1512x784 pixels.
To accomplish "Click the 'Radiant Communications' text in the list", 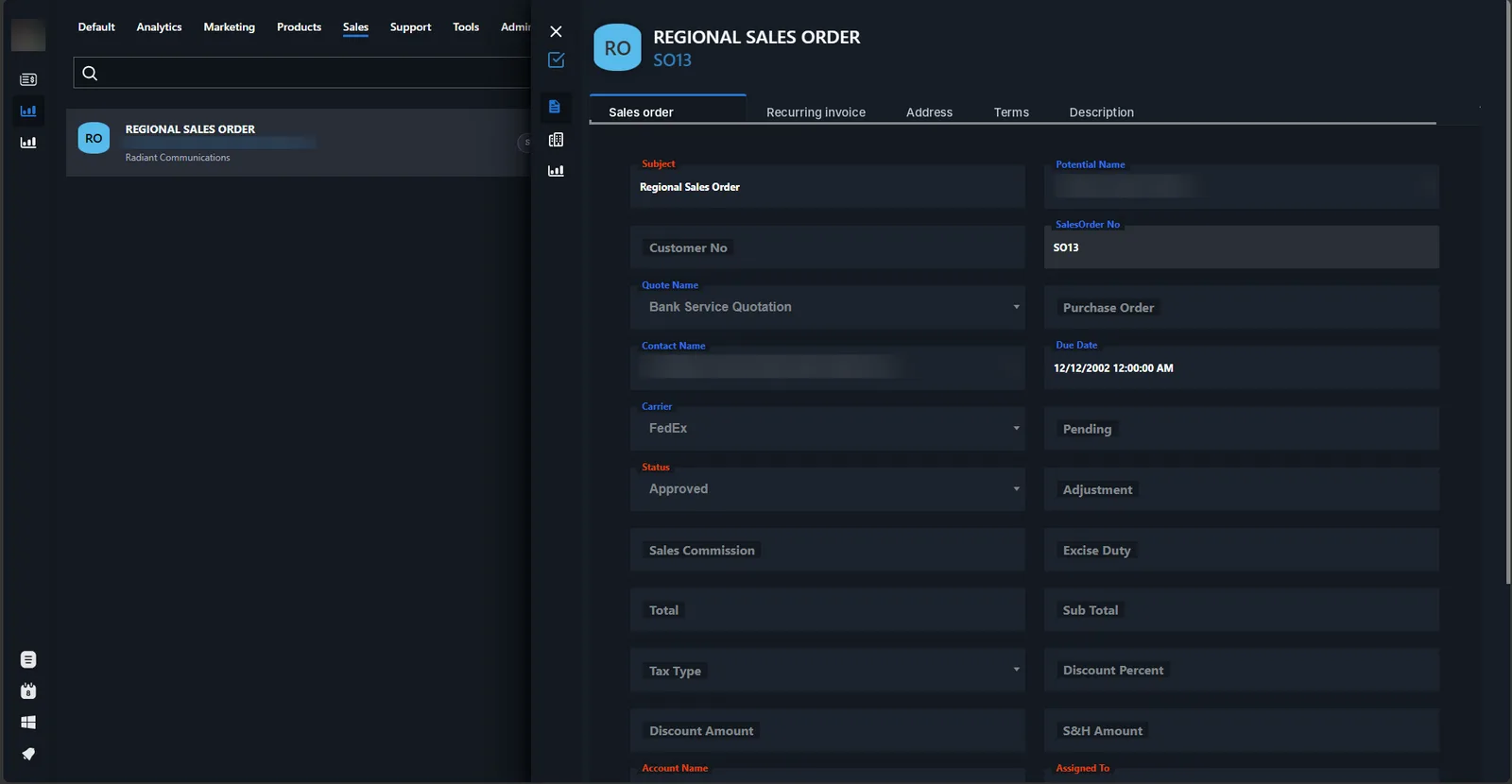I will click(x=178, y=158).
